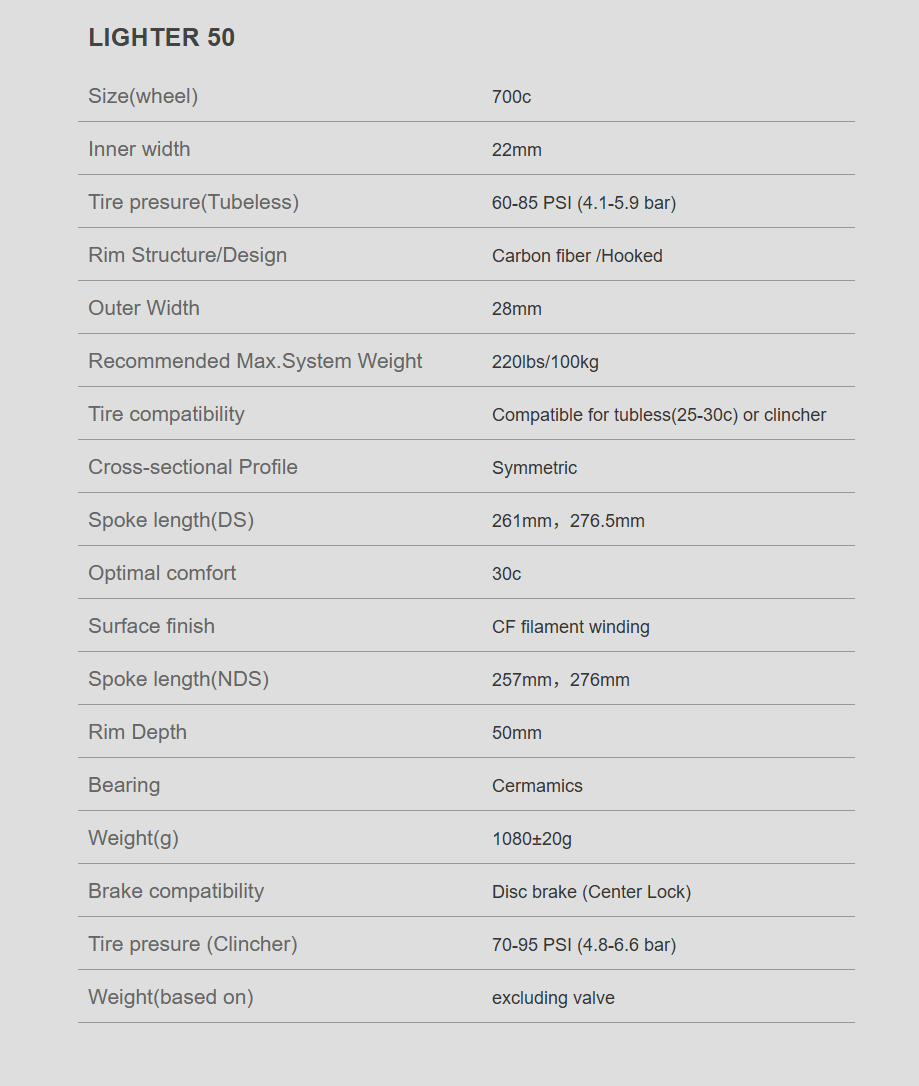Click the LIGHTER 50 heading
Screen dimensions: 919x1086
click(x=161, y=37)
